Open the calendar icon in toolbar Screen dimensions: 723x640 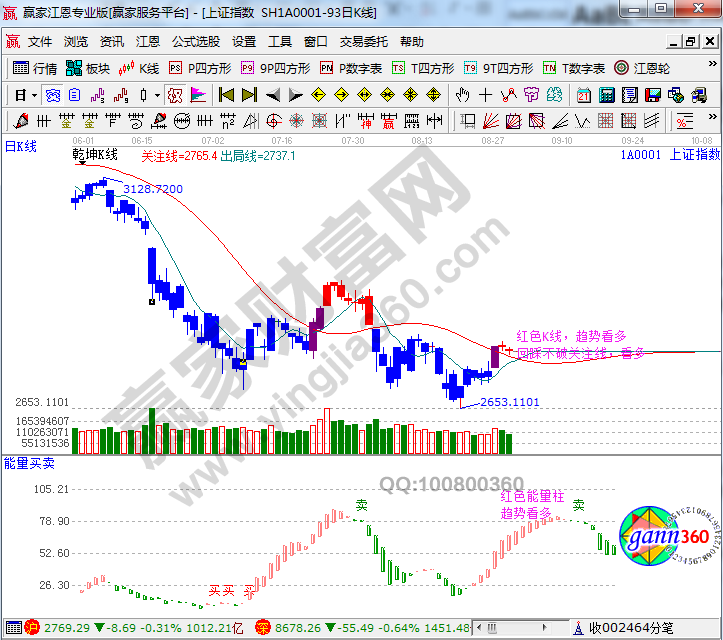[584, 95]
